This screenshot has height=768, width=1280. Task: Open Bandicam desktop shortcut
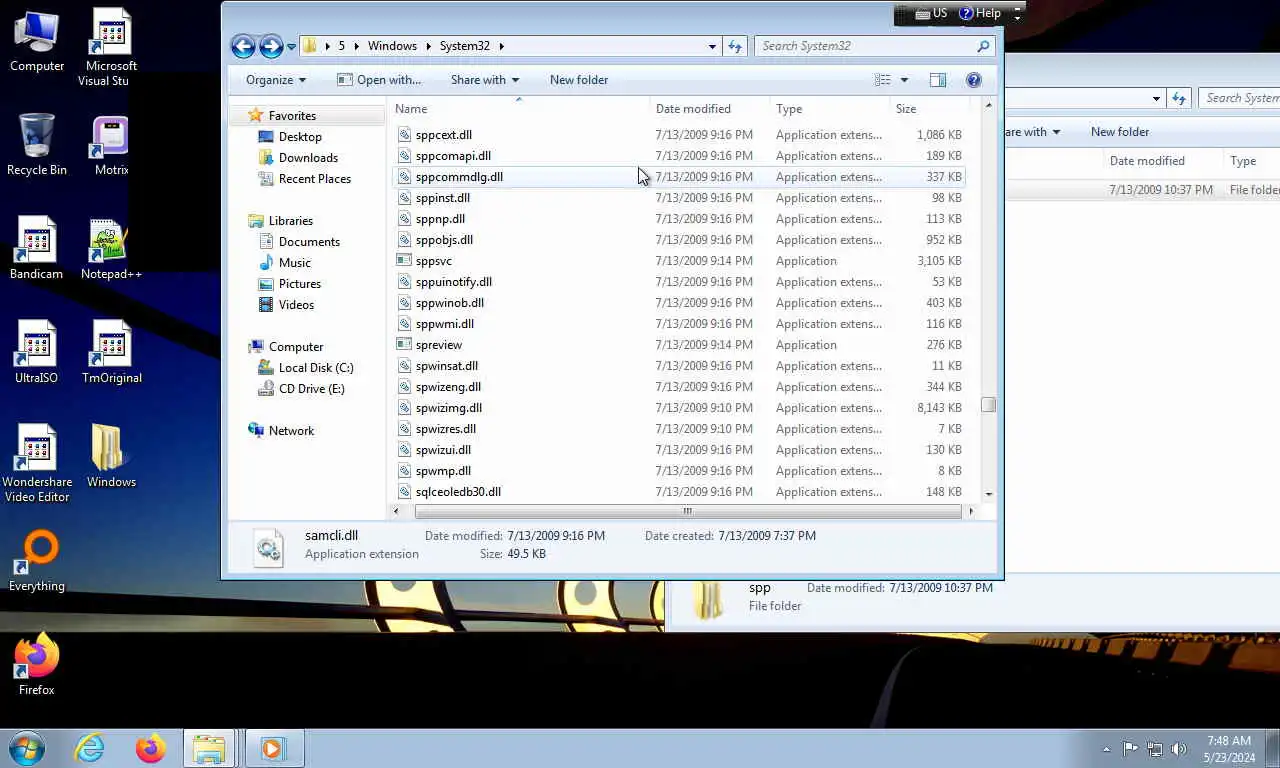click(36, 249)
